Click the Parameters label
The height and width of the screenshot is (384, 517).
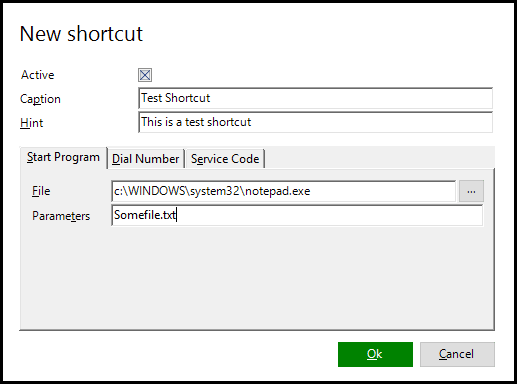click(x=61, y=216)
